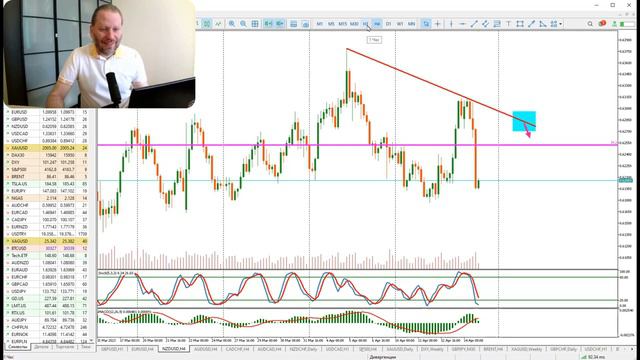Zoom in on the chart
The image size is (640, 360).
pos(232,24)
